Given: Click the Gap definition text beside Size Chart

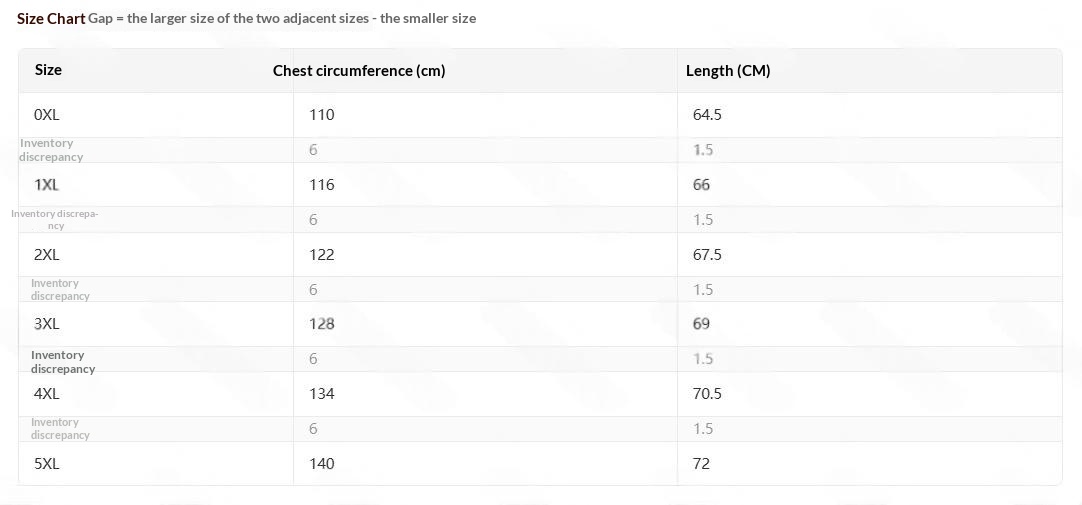Looking at the screenshot, I should pos(282,19).
